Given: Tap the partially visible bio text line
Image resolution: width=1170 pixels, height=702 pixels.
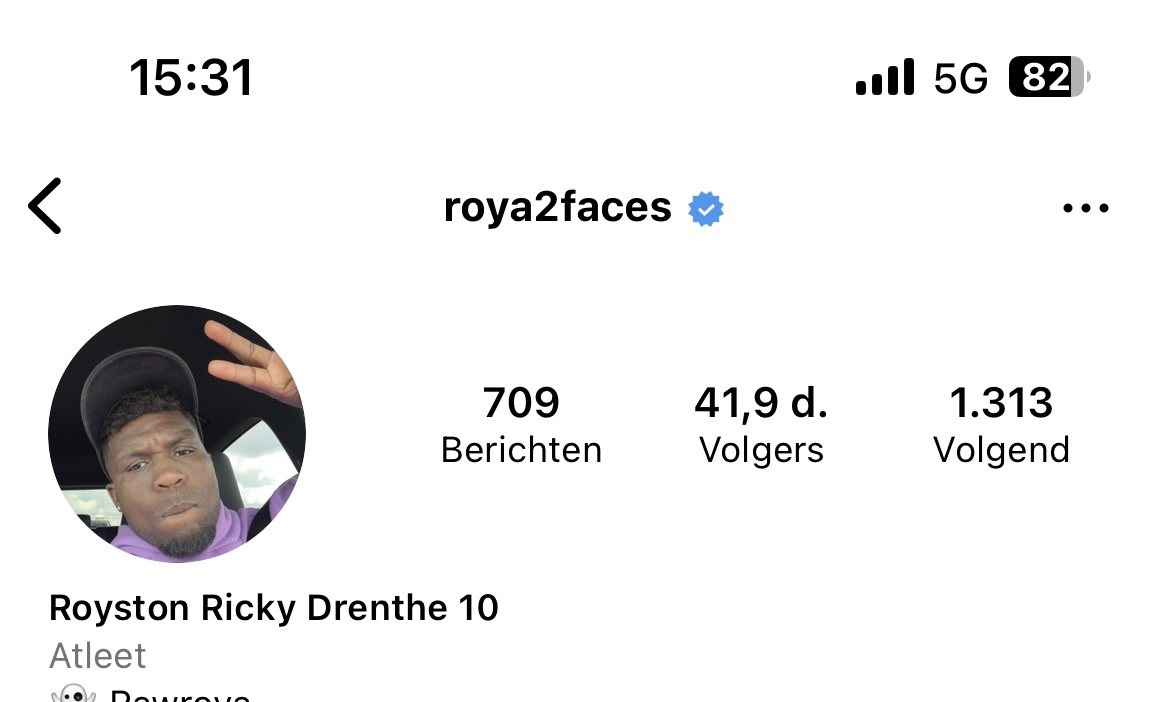Looking at the screenshot, I should (x=180, y=695).
